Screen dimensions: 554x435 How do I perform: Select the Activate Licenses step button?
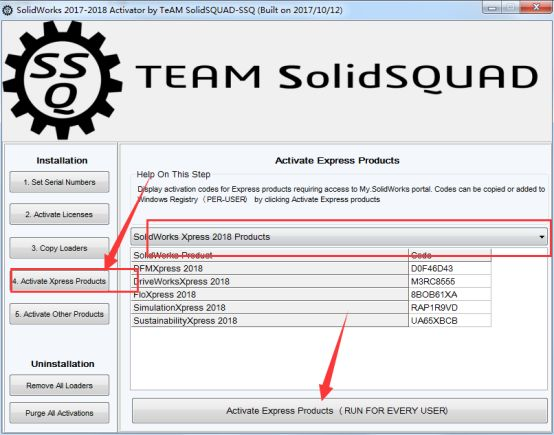pyautogui.click(x=59, y=214)
